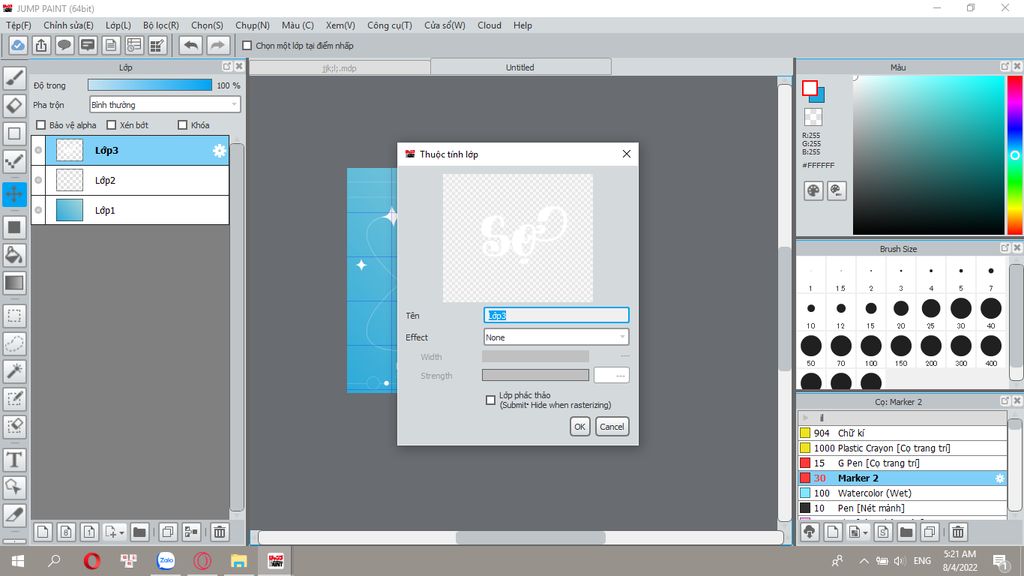
Task: Switch to the Untitled tab
Action: click(x=520, y=67)
